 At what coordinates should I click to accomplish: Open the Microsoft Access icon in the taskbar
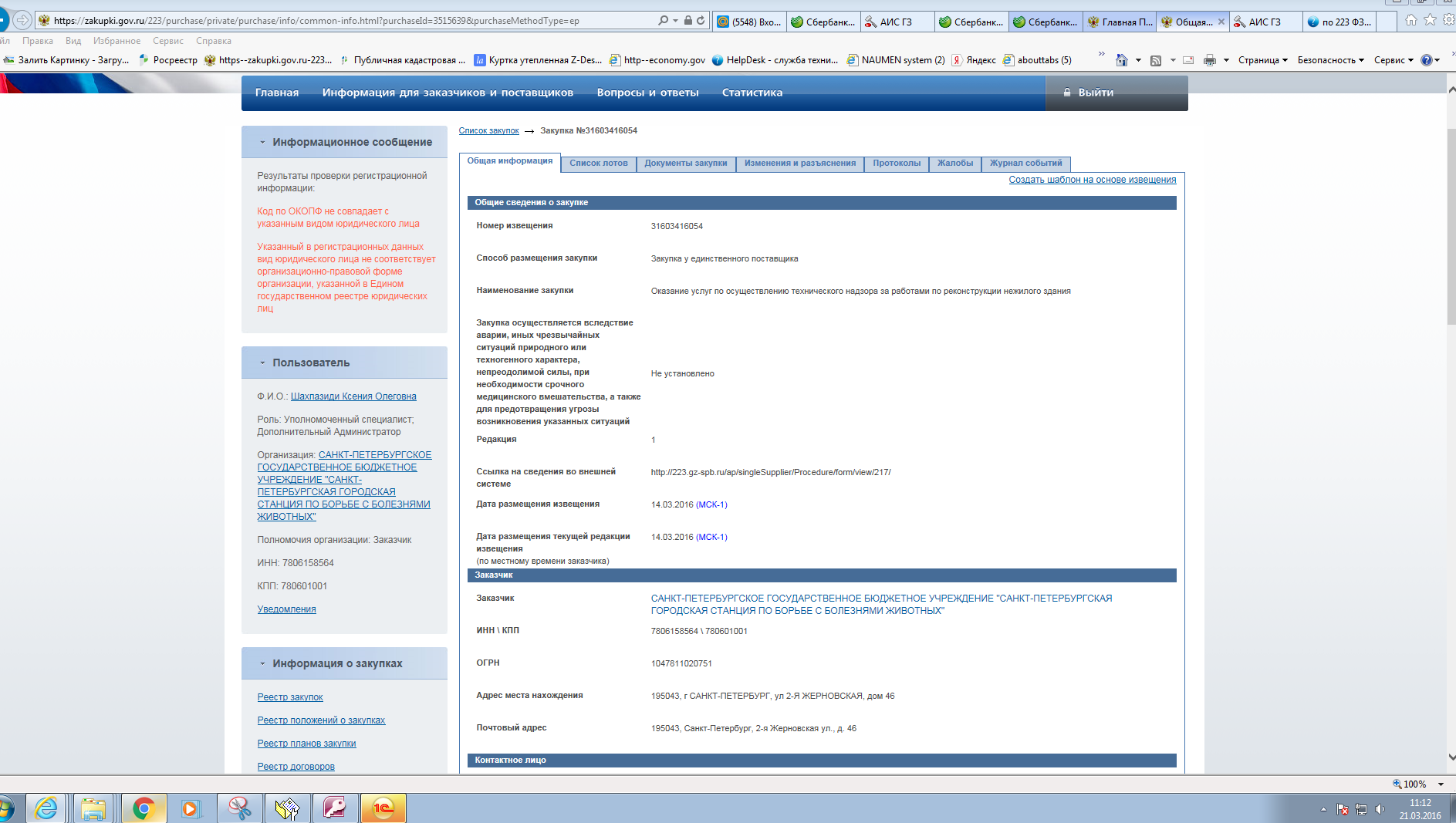point(335,808)
